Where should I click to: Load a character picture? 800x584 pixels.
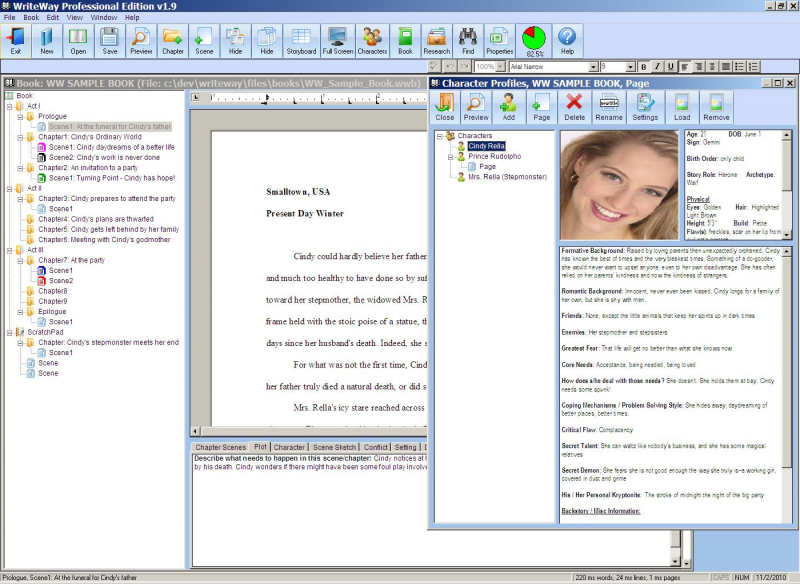coord(682,107)
